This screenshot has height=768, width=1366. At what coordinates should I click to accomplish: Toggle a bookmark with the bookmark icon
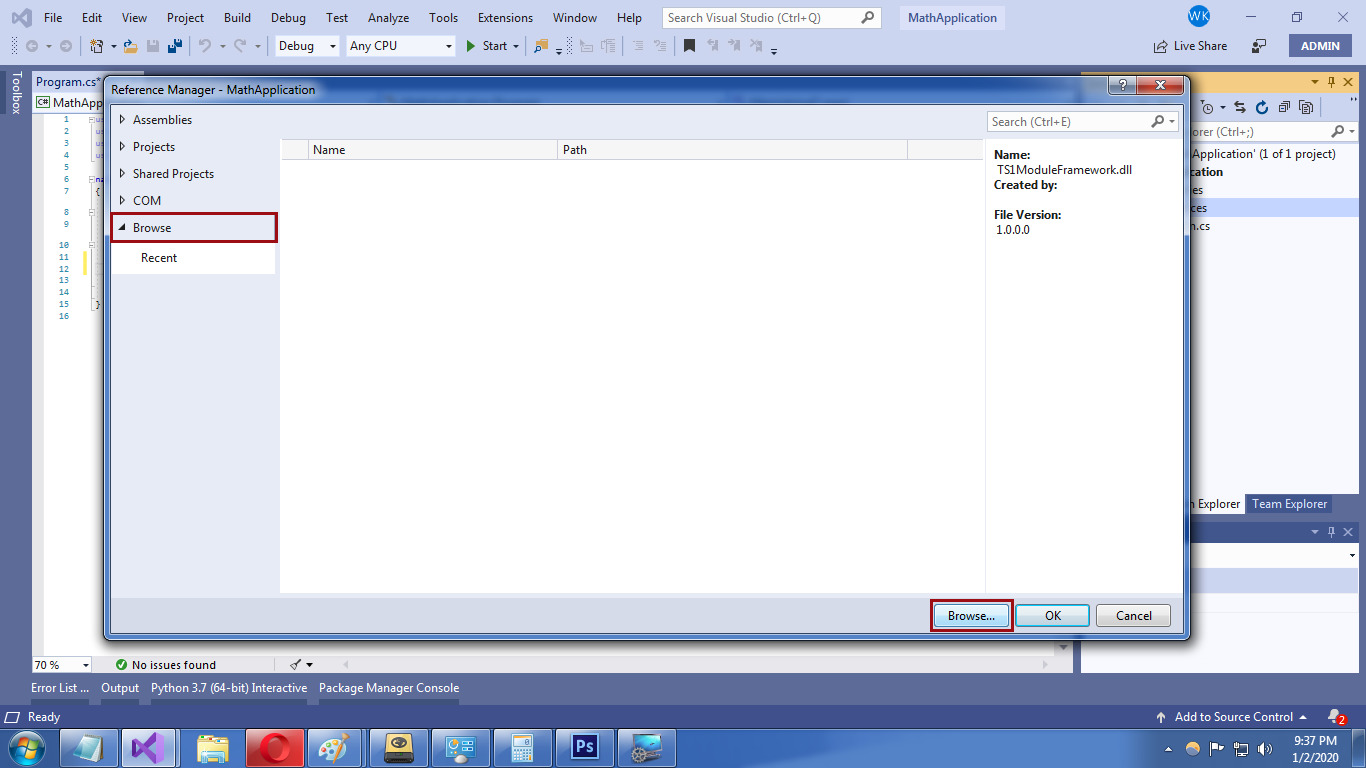(x=689, y=46)
